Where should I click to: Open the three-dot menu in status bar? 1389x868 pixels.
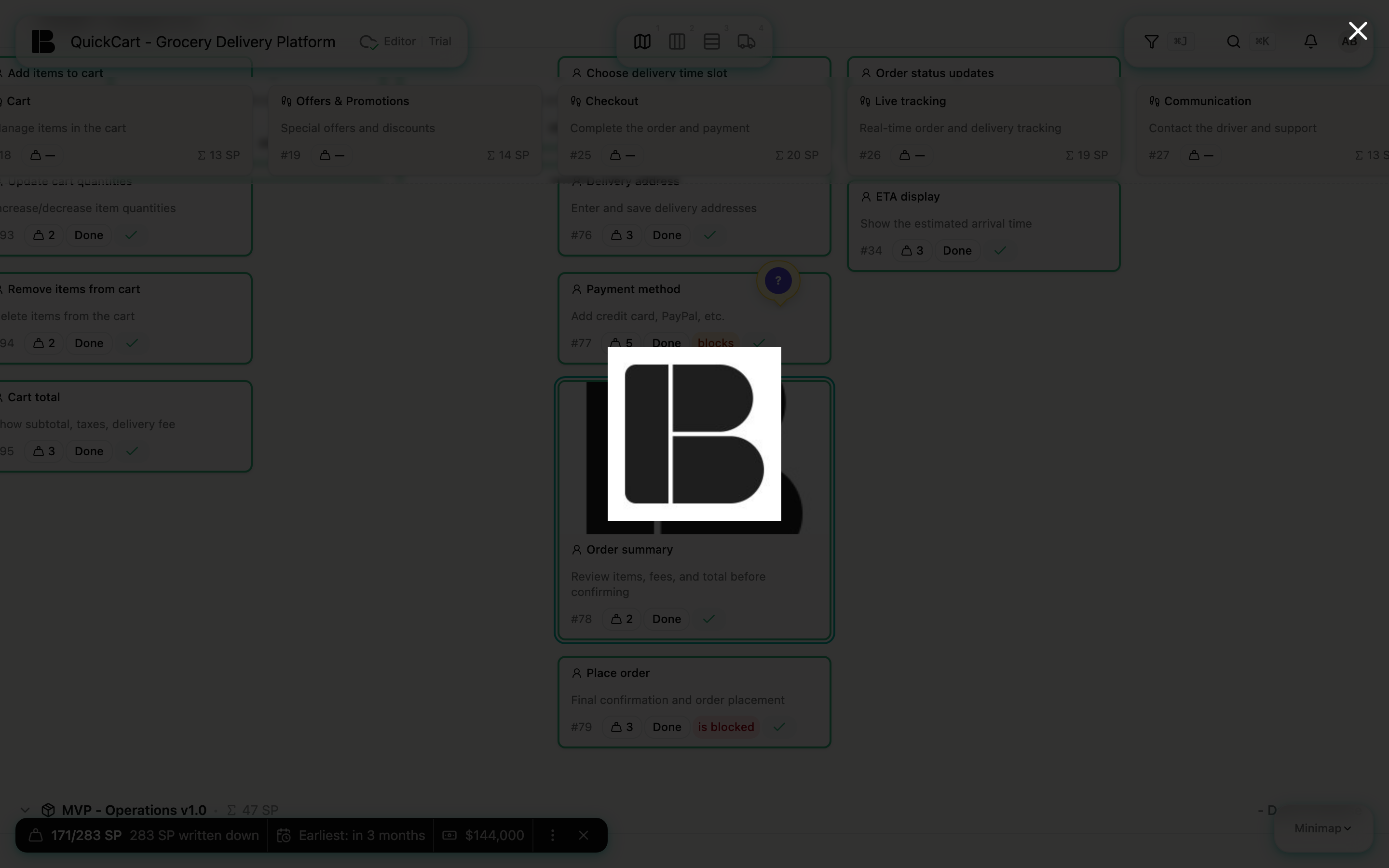pyautogui.click(x=552, y=835)
